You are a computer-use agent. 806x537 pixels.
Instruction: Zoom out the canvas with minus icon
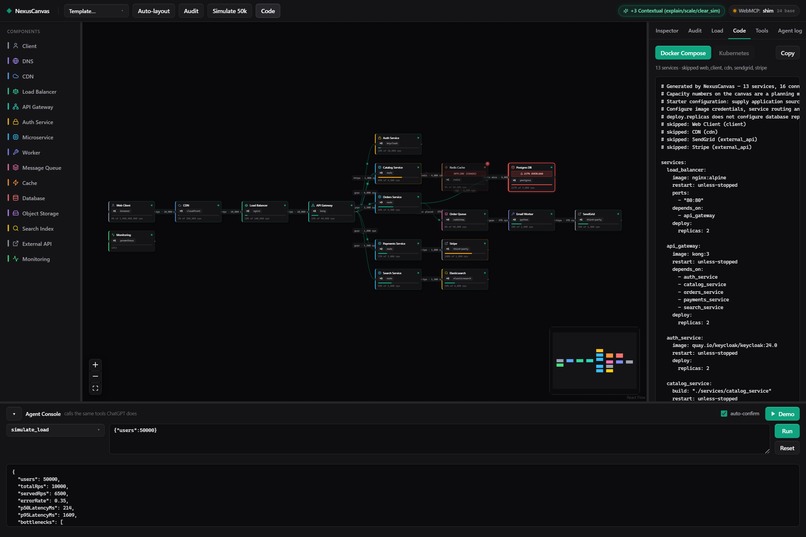95,377
